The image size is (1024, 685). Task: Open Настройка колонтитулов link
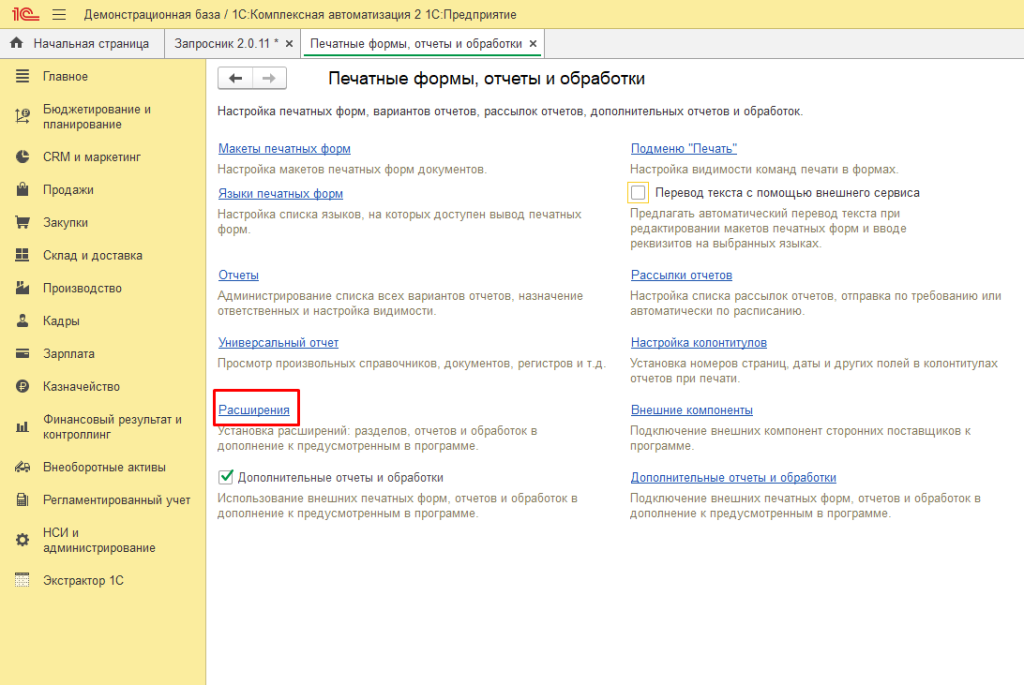[698, 343]
